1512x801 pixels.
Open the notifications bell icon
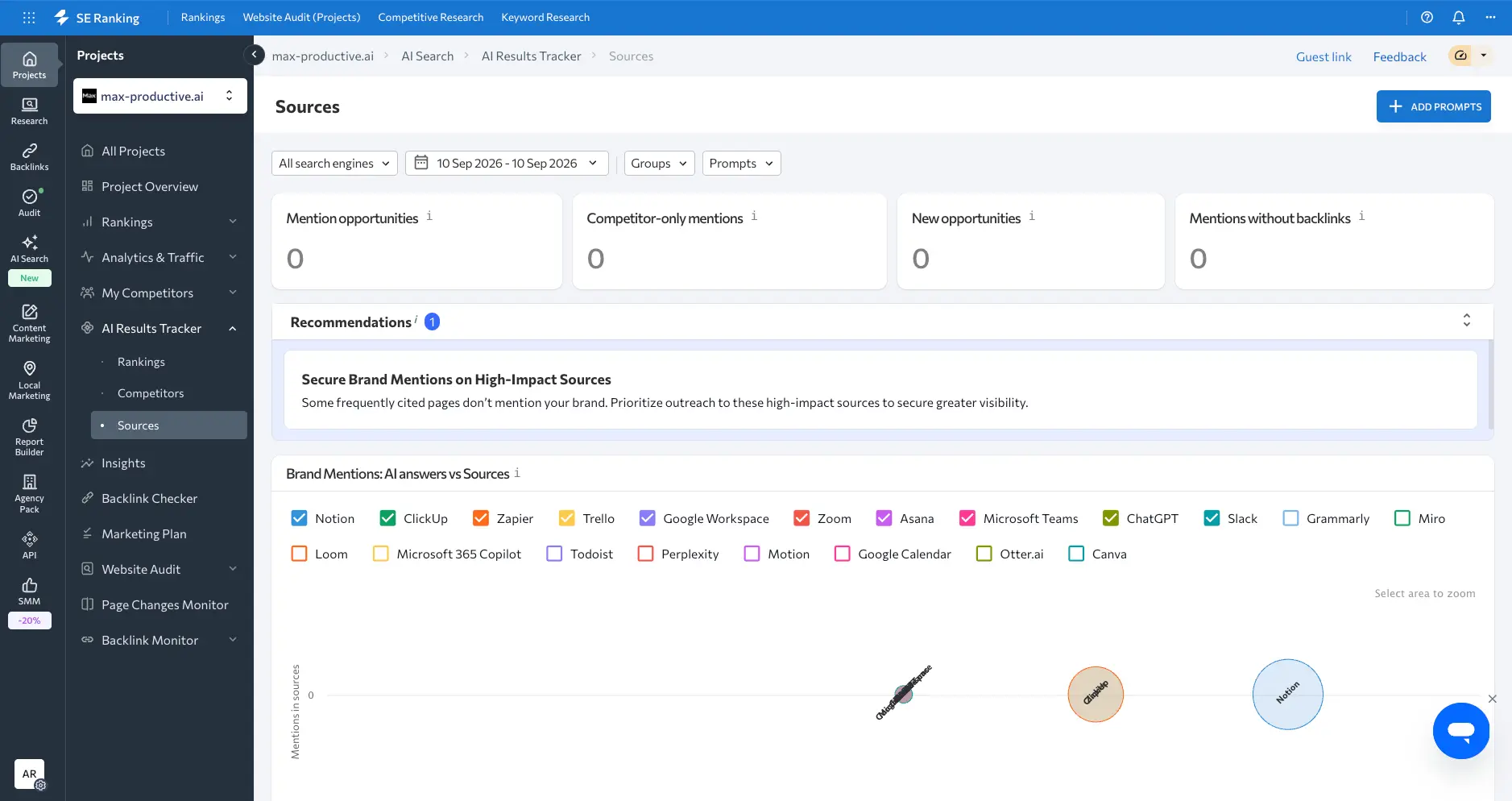point(1459,17)
